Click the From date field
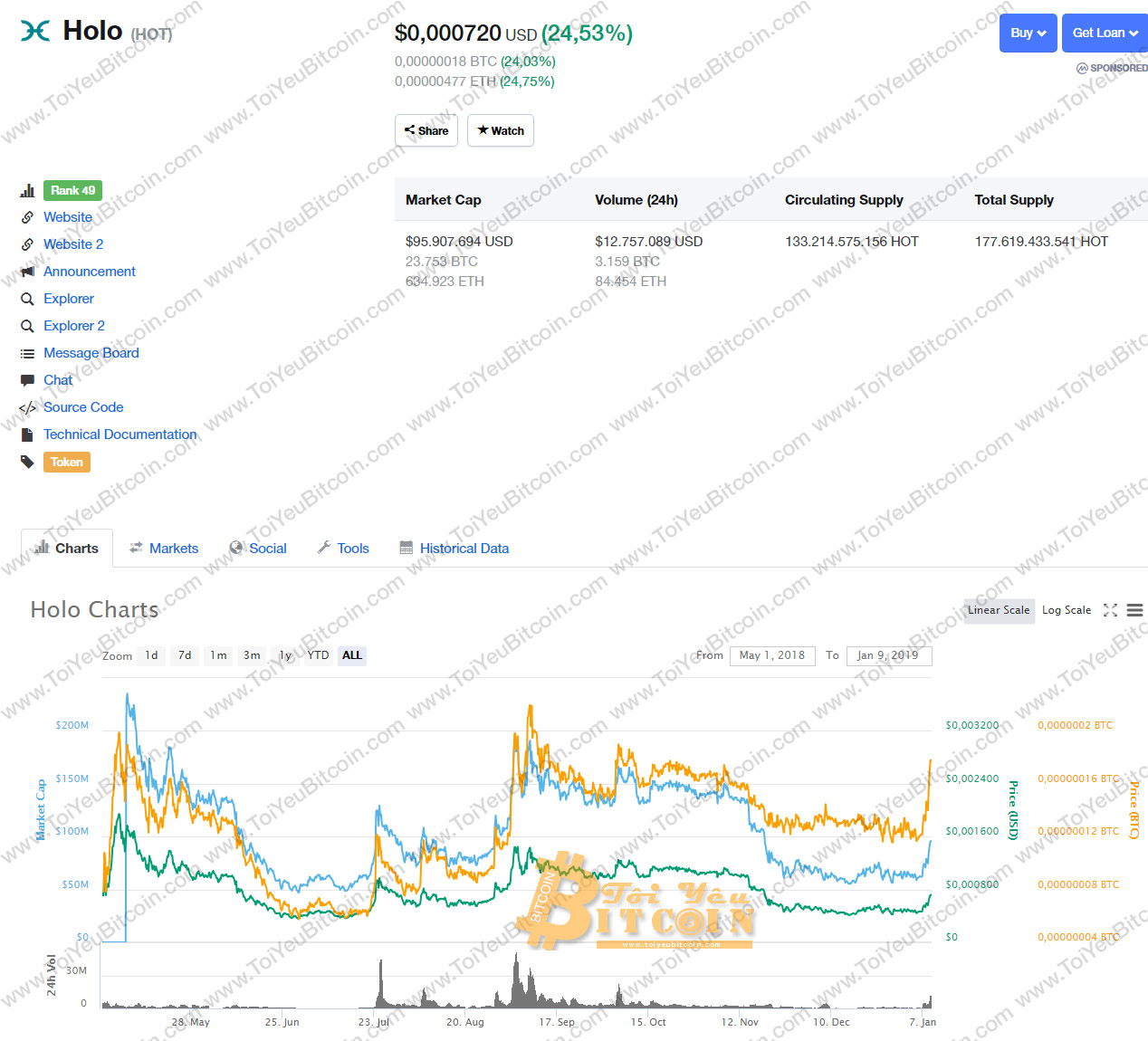The image size is (1148, 1041). (771, 655)
